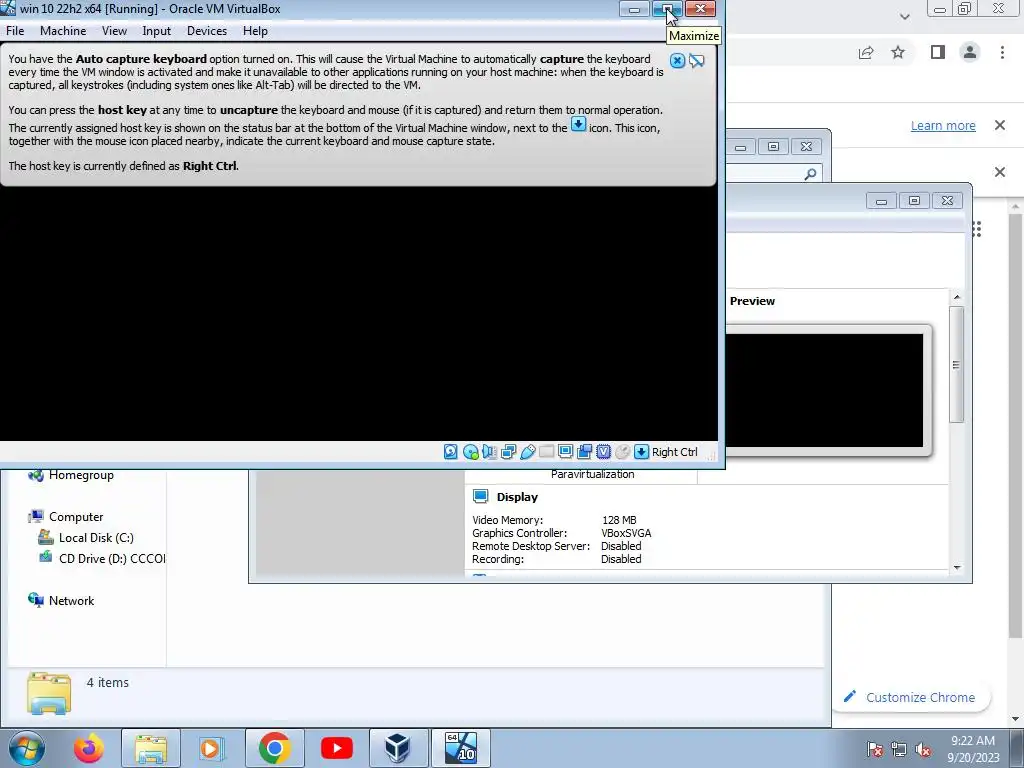Viewport: 1024px width, 768px height.
Task: Click the Recording Disabled value
Action: pos(621,559)
